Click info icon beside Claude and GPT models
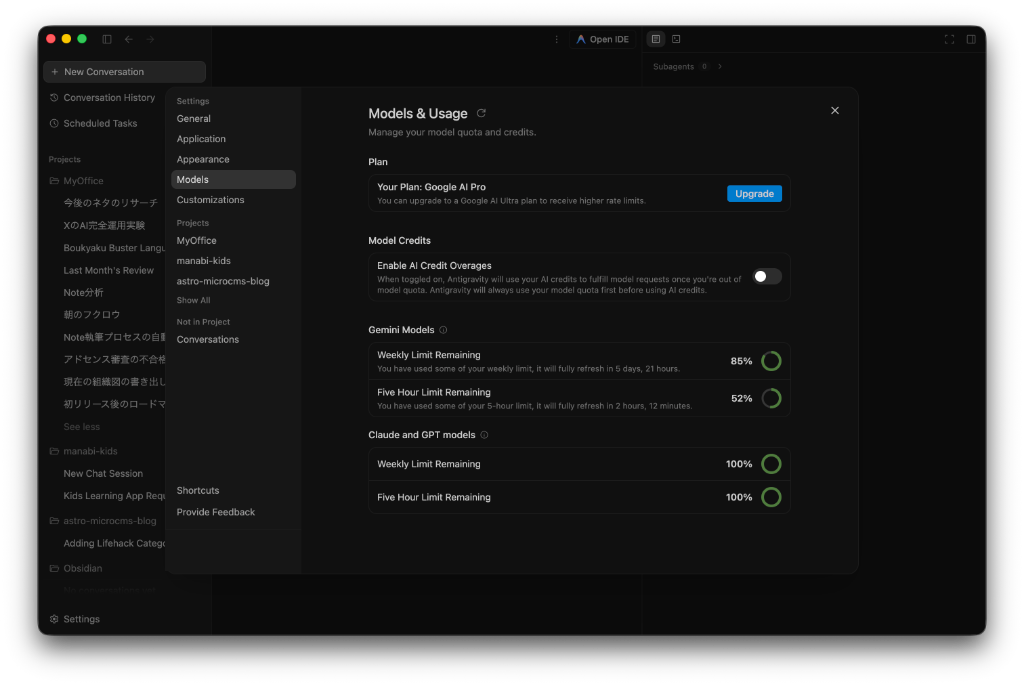 (485, 435)
